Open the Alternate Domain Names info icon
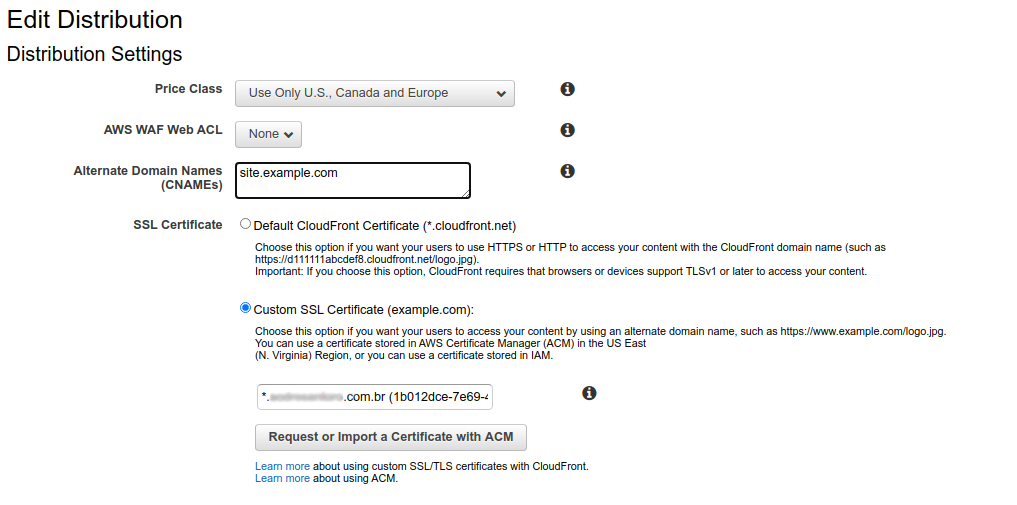This screenshot has width=1017, height=505. click(x=567, y=171)
